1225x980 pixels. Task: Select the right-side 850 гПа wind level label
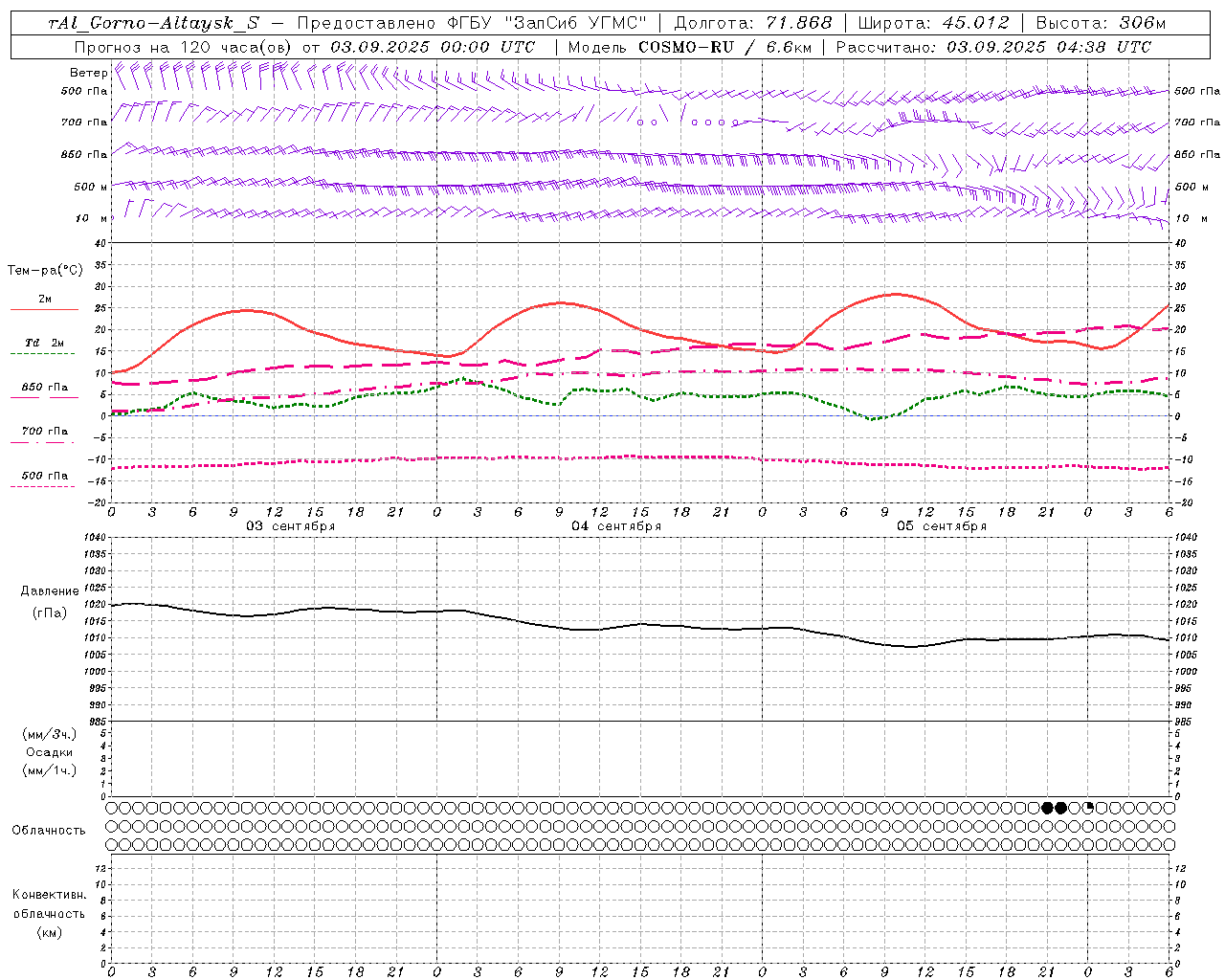click(1197, 154)
